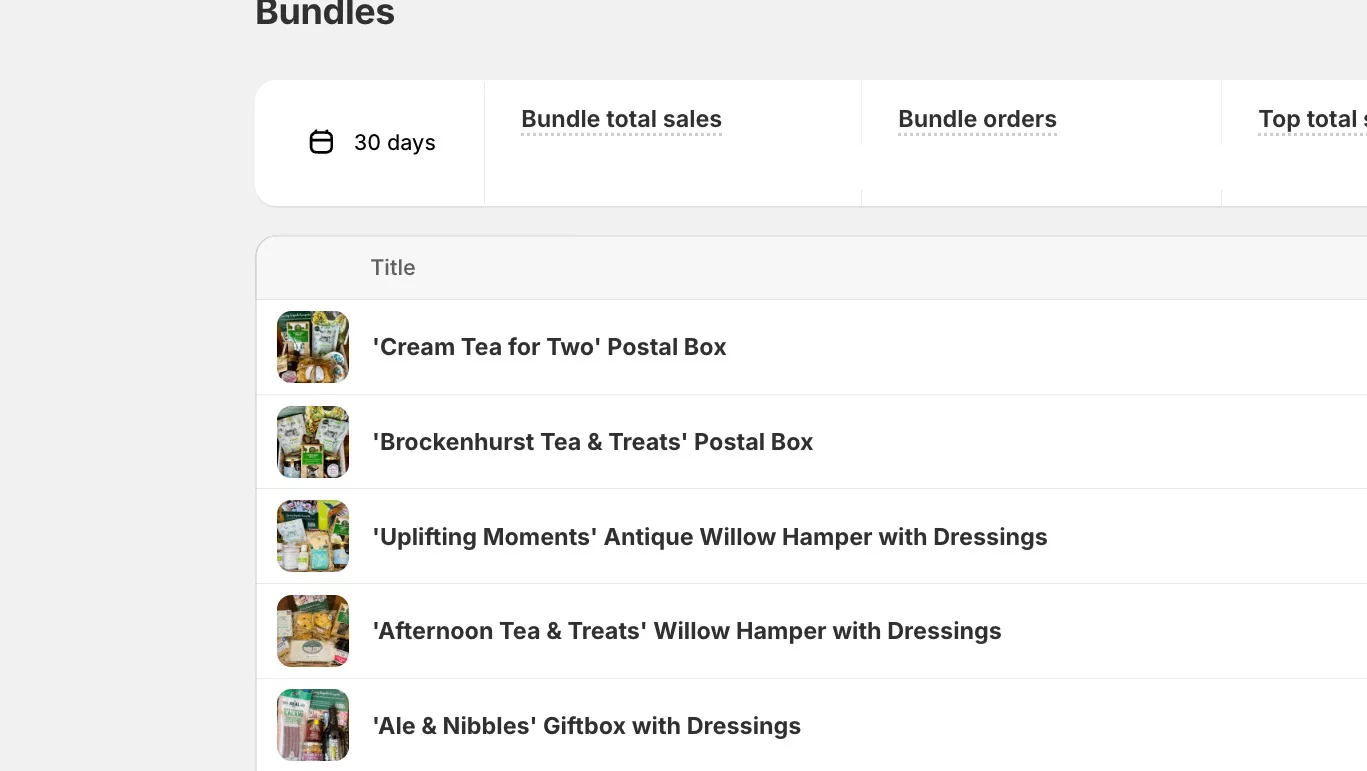
Task: Click the Bundles page heading
Action: coord(324,14)
